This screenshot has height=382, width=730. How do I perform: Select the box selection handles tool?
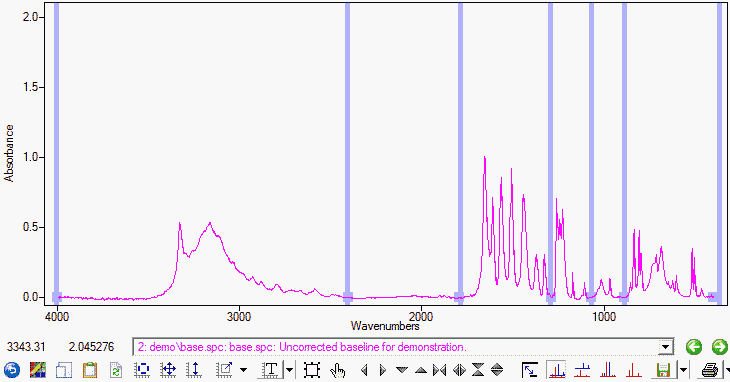click(312, 370)
